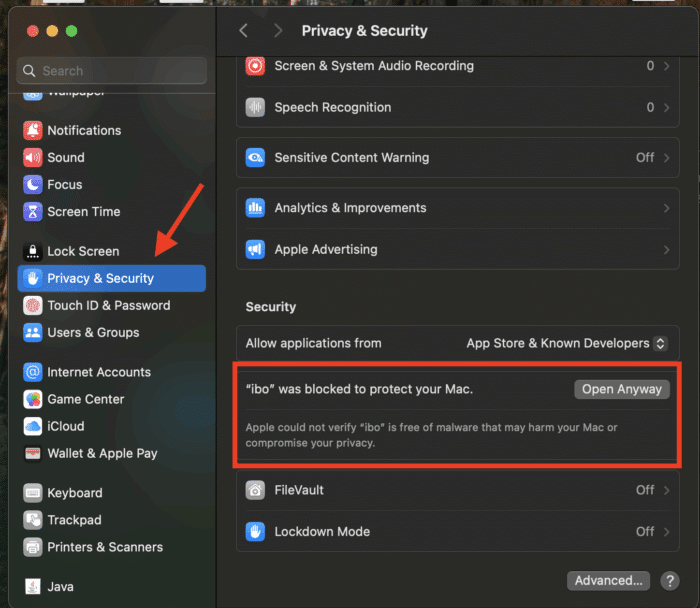Click into the Search field

coord(112,71)
